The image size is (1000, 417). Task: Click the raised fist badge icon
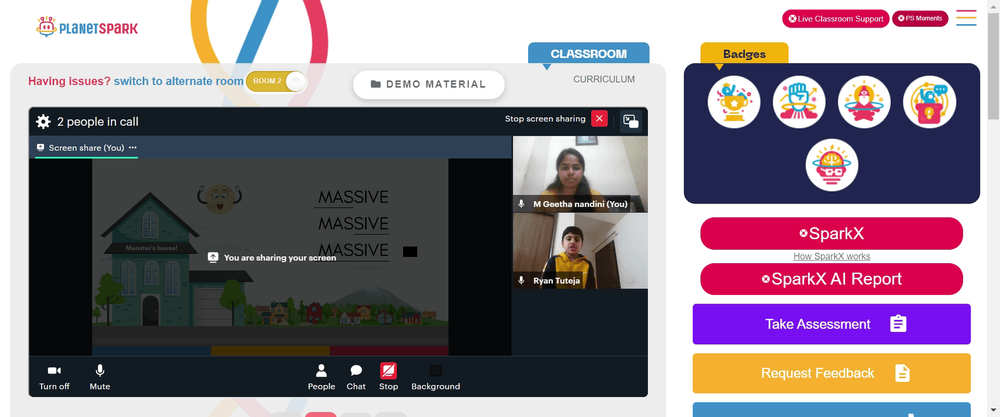(799, 102)
